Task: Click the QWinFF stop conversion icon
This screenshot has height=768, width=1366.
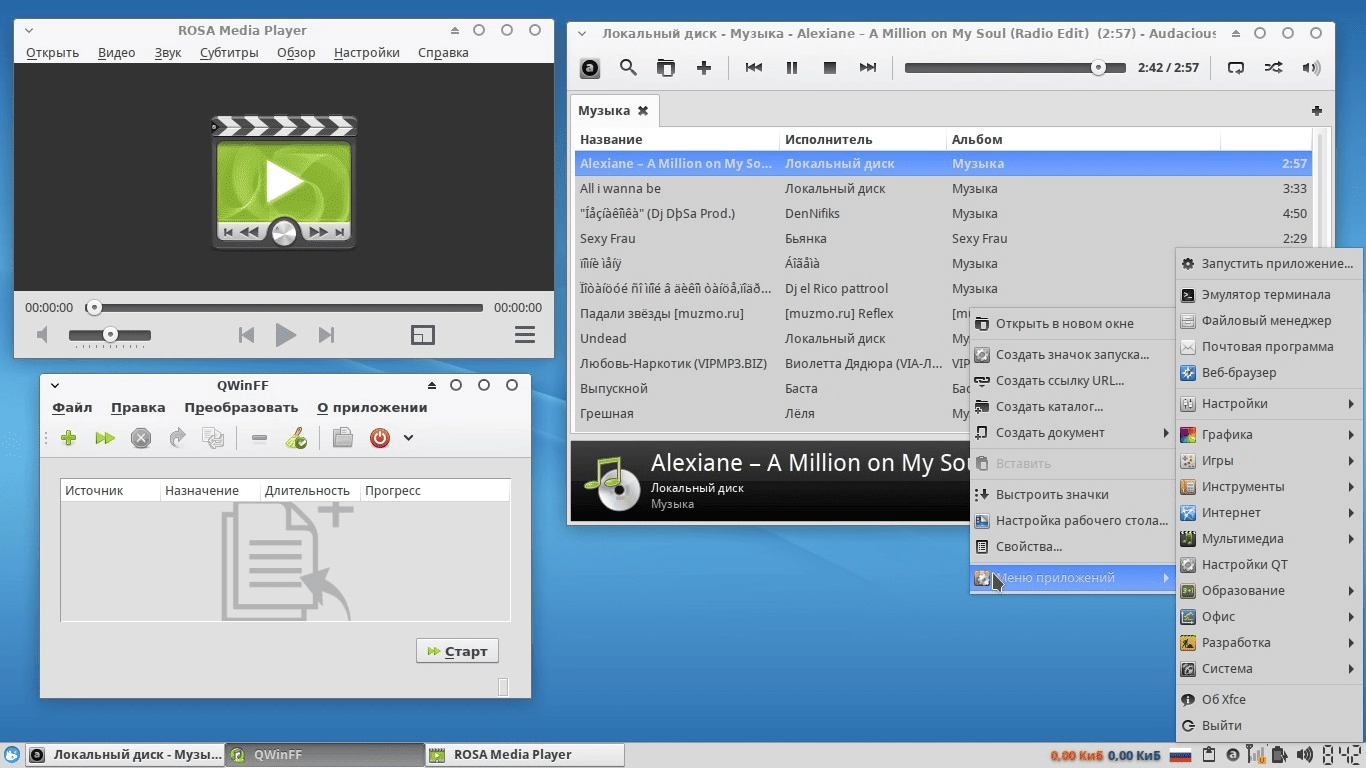Action: 141,438
